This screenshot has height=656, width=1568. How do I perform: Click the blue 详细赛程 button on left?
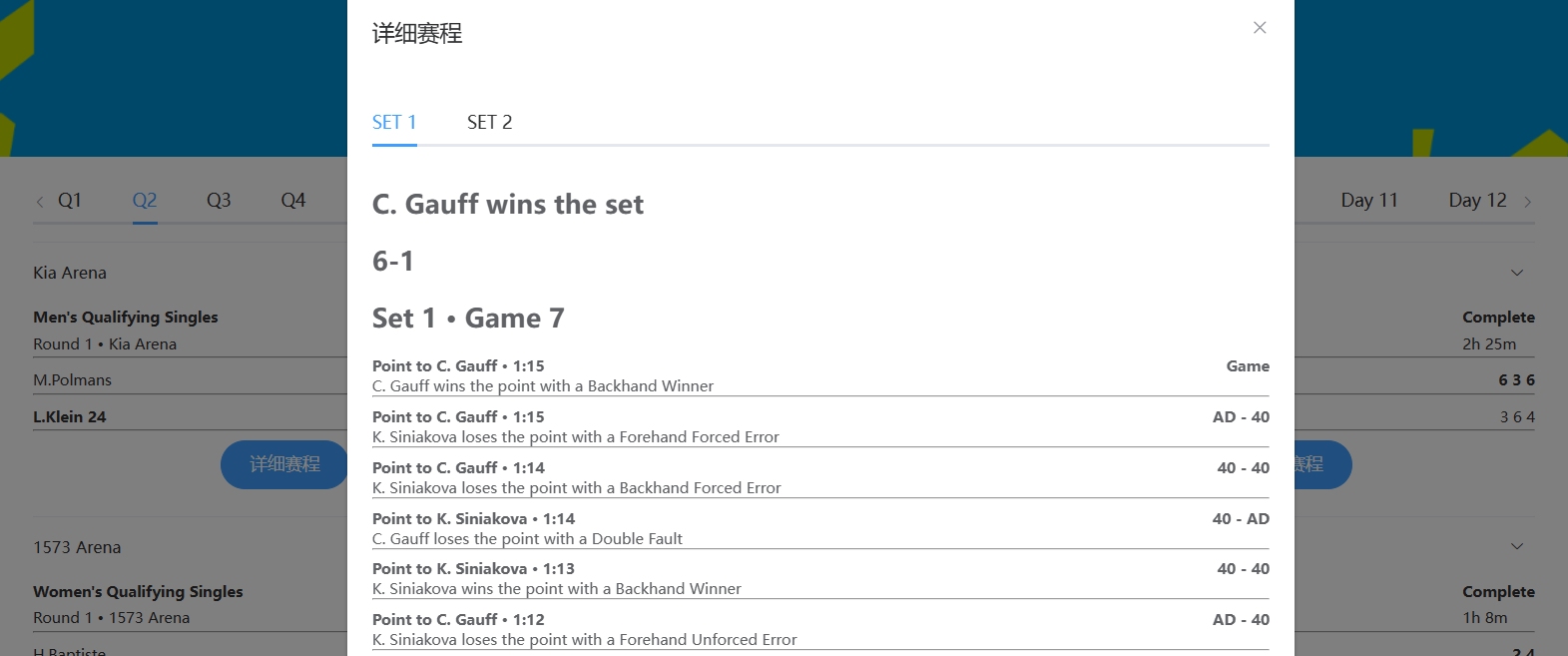click(283, 464)
